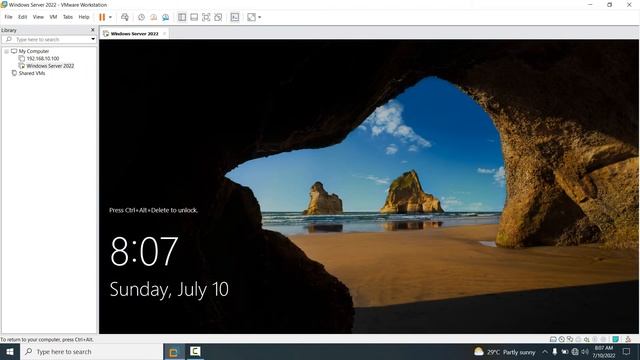Open the Windows Start menu
Image resolution: width=640 pixels, height=360 pixels.
click(10, 352)
